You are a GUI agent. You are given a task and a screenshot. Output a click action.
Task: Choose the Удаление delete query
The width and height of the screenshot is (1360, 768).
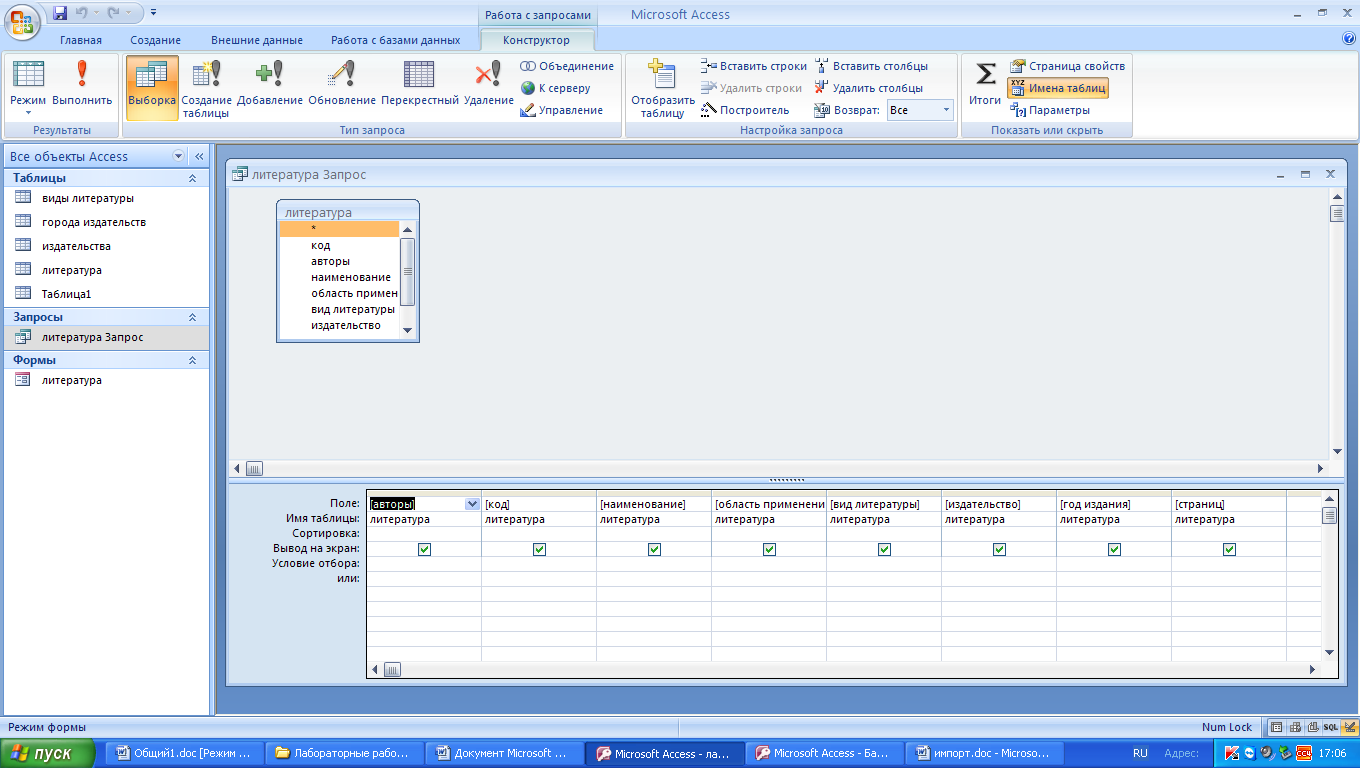pyautogui.click(x=489, y=84)
